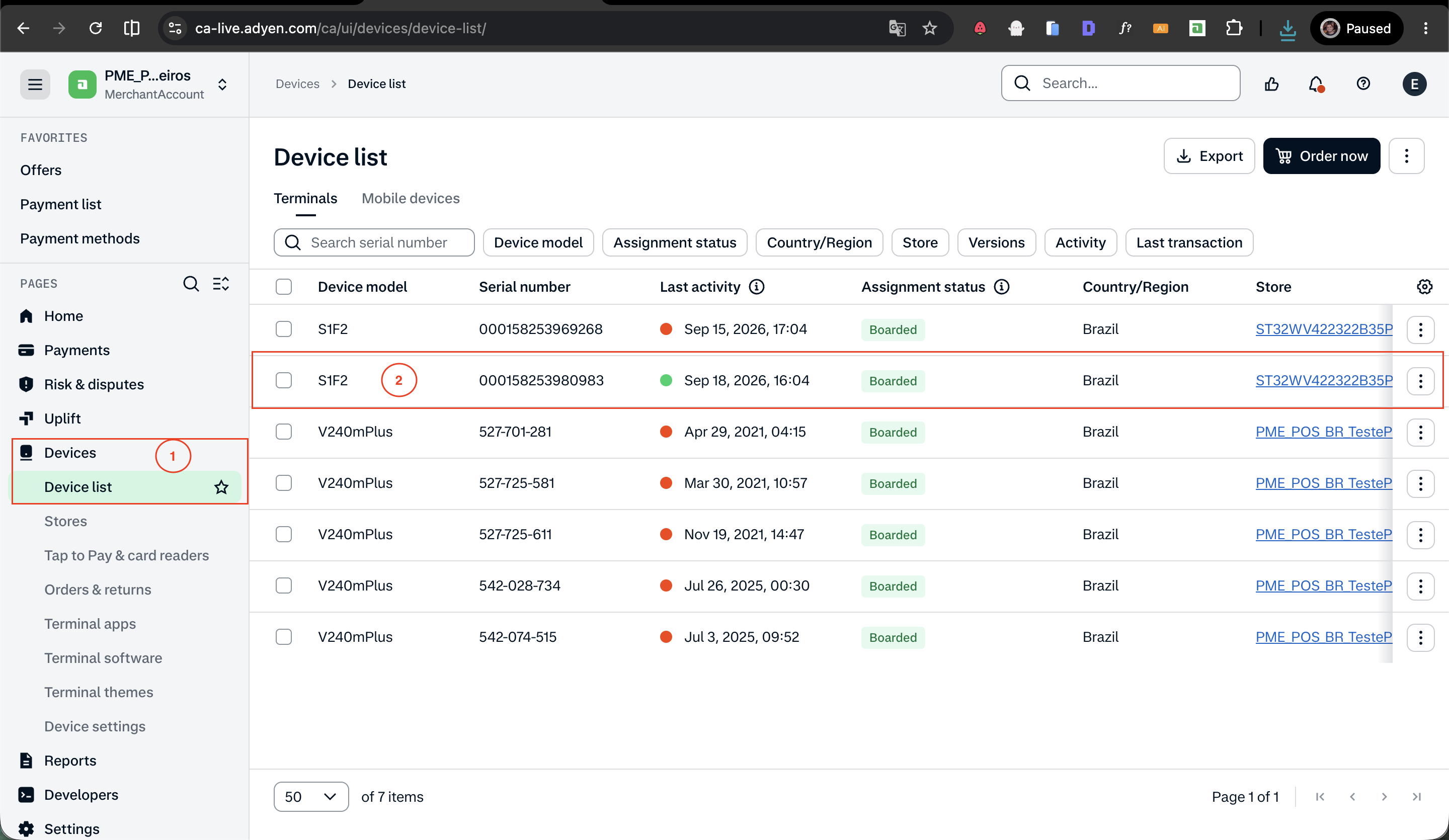
Task: Favorite Device list with star icon
Action: click(x=221, y=487)
